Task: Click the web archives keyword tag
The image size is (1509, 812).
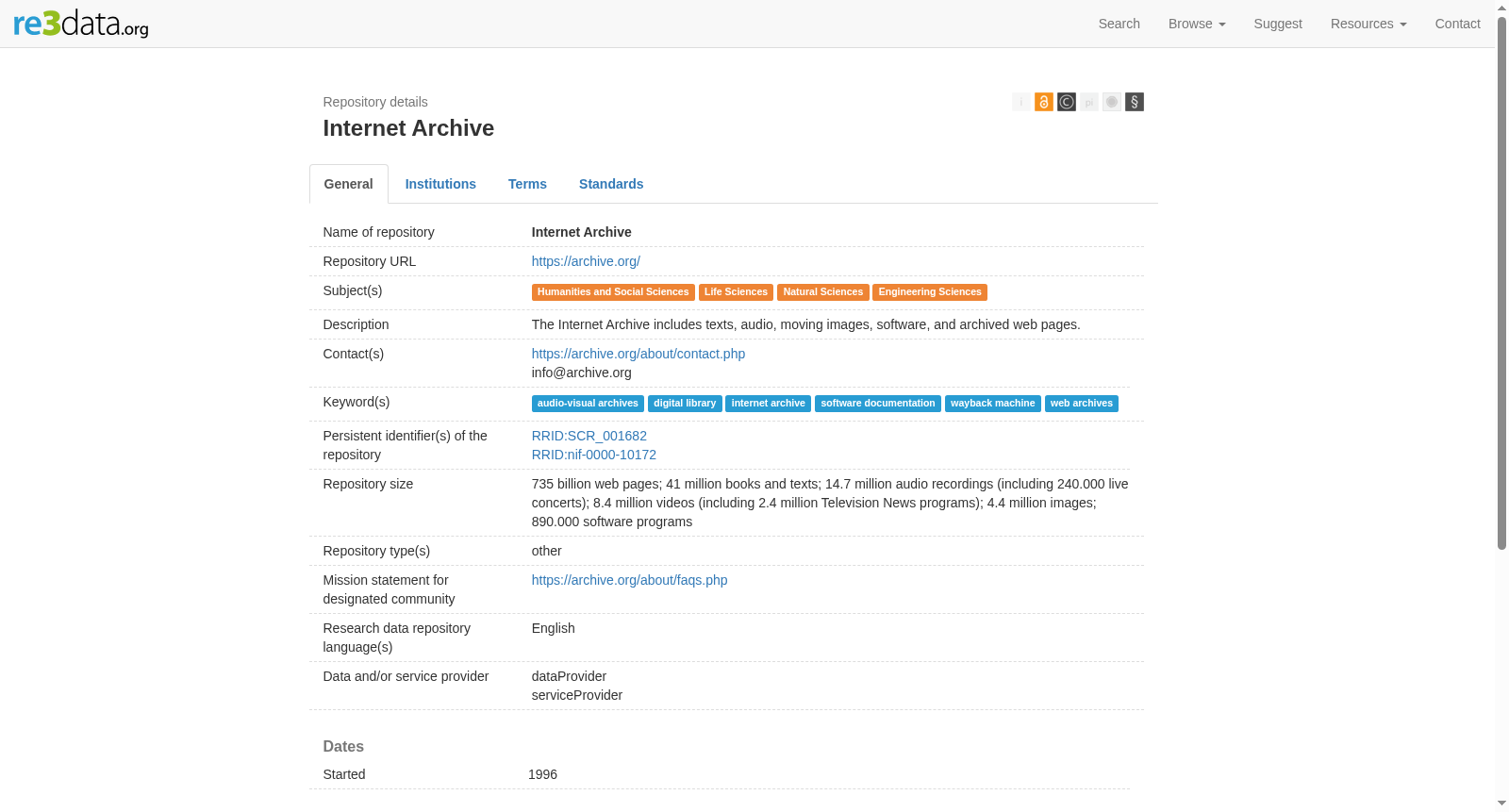Action: (1082, 404)
